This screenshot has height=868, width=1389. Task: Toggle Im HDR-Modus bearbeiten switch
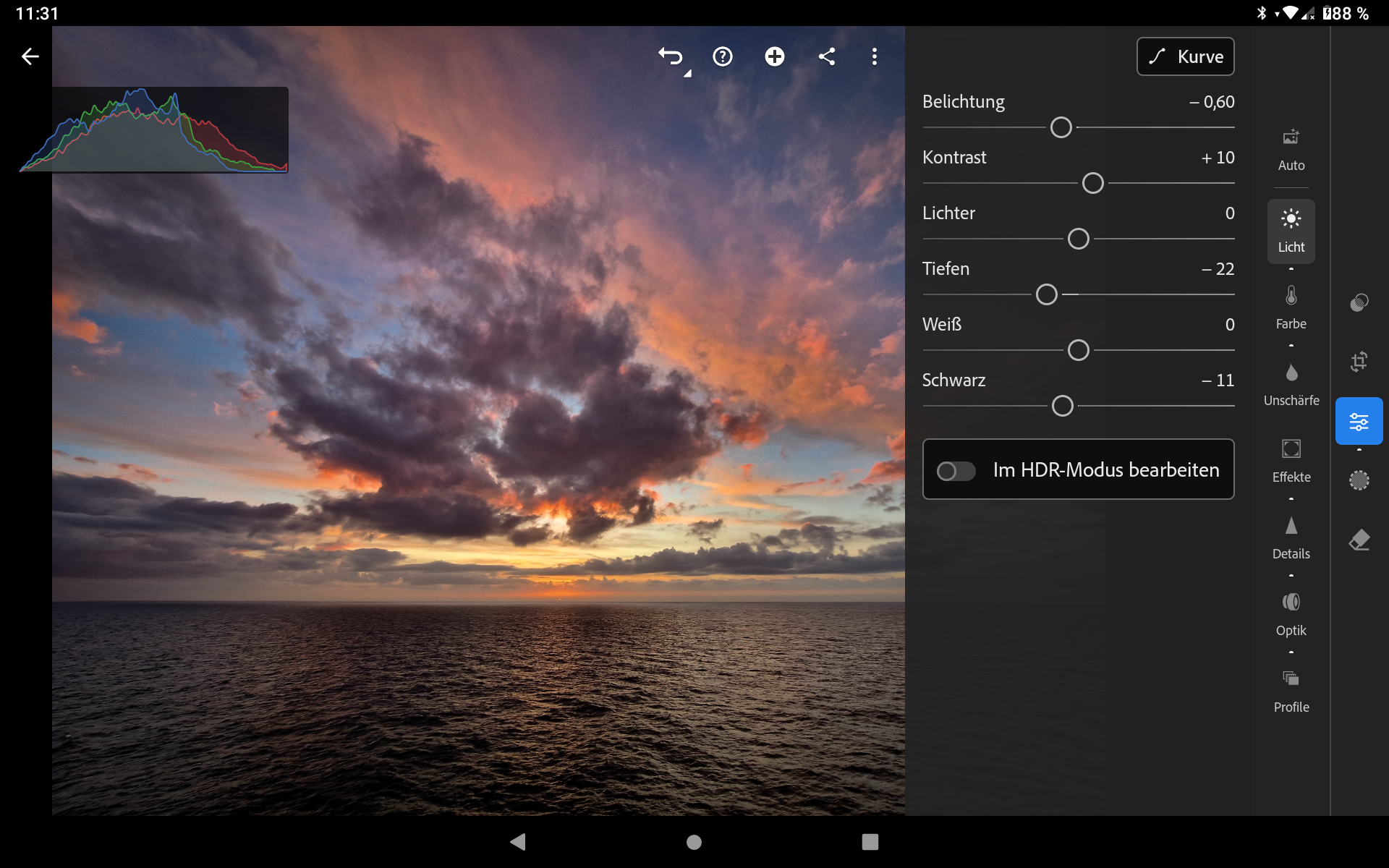(x=956, y=471)
